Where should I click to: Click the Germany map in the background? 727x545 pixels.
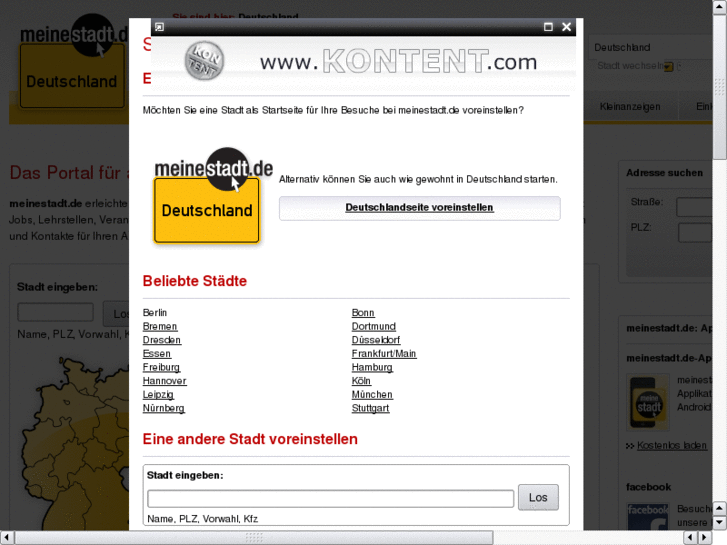click(76, 443)
